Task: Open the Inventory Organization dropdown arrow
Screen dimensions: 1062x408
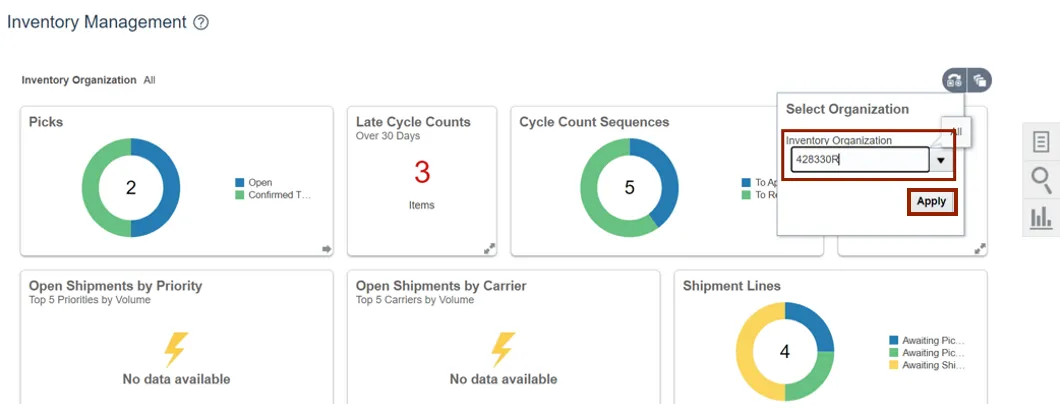Action: [941, 160]
